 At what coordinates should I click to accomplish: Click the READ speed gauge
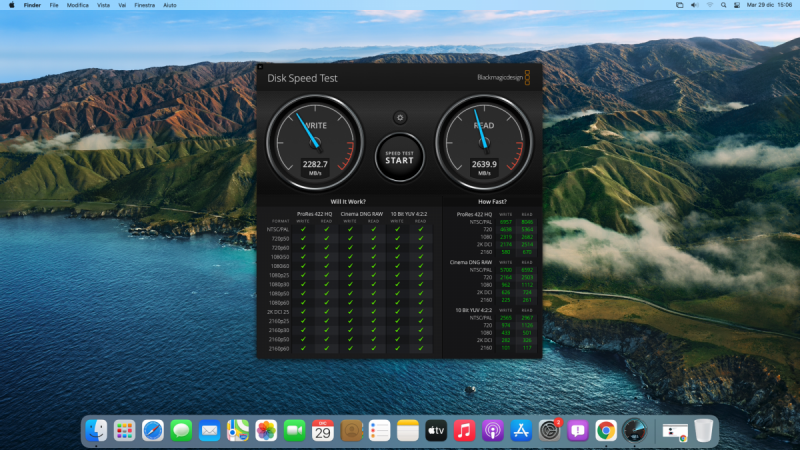coord(484,143)
